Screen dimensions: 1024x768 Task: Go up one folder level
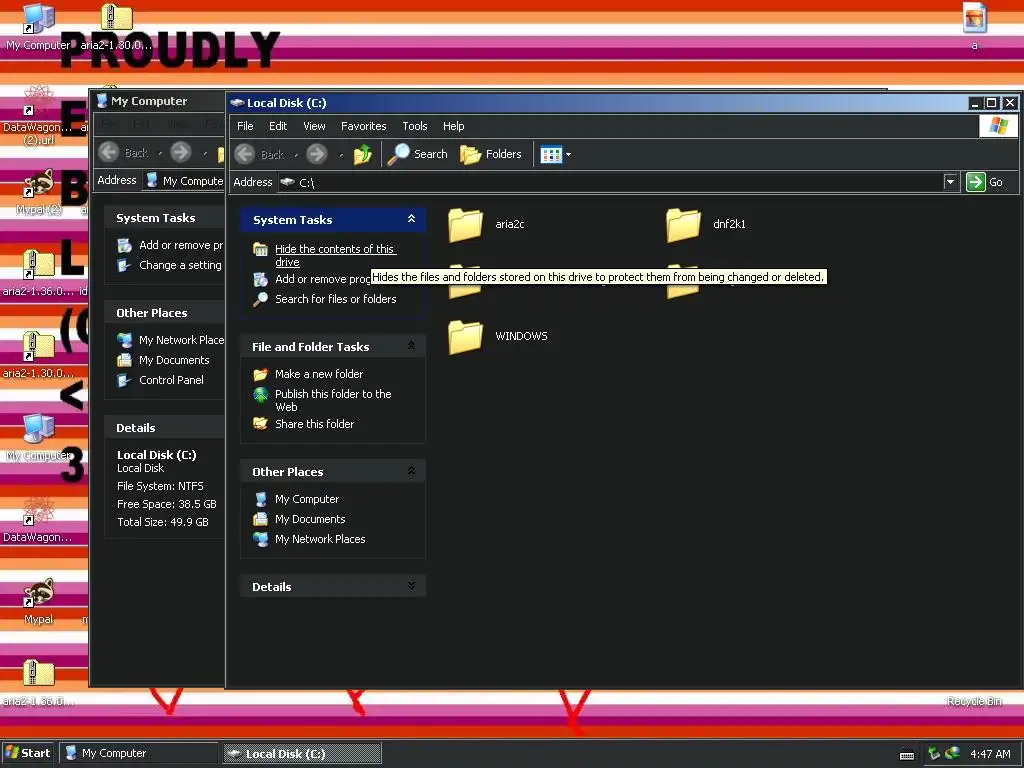click(x=362, y=155)
